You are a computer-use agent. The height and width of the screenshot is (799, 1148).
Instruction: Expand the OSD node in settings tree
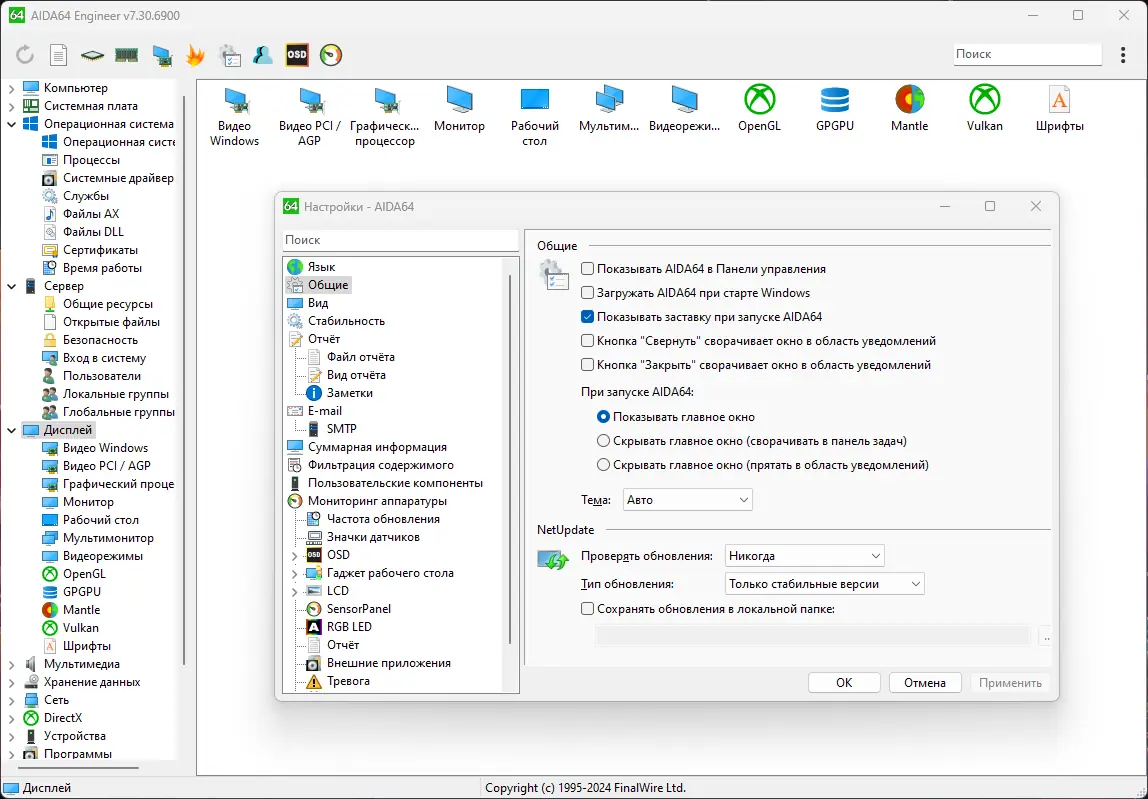tap(294, 556)
